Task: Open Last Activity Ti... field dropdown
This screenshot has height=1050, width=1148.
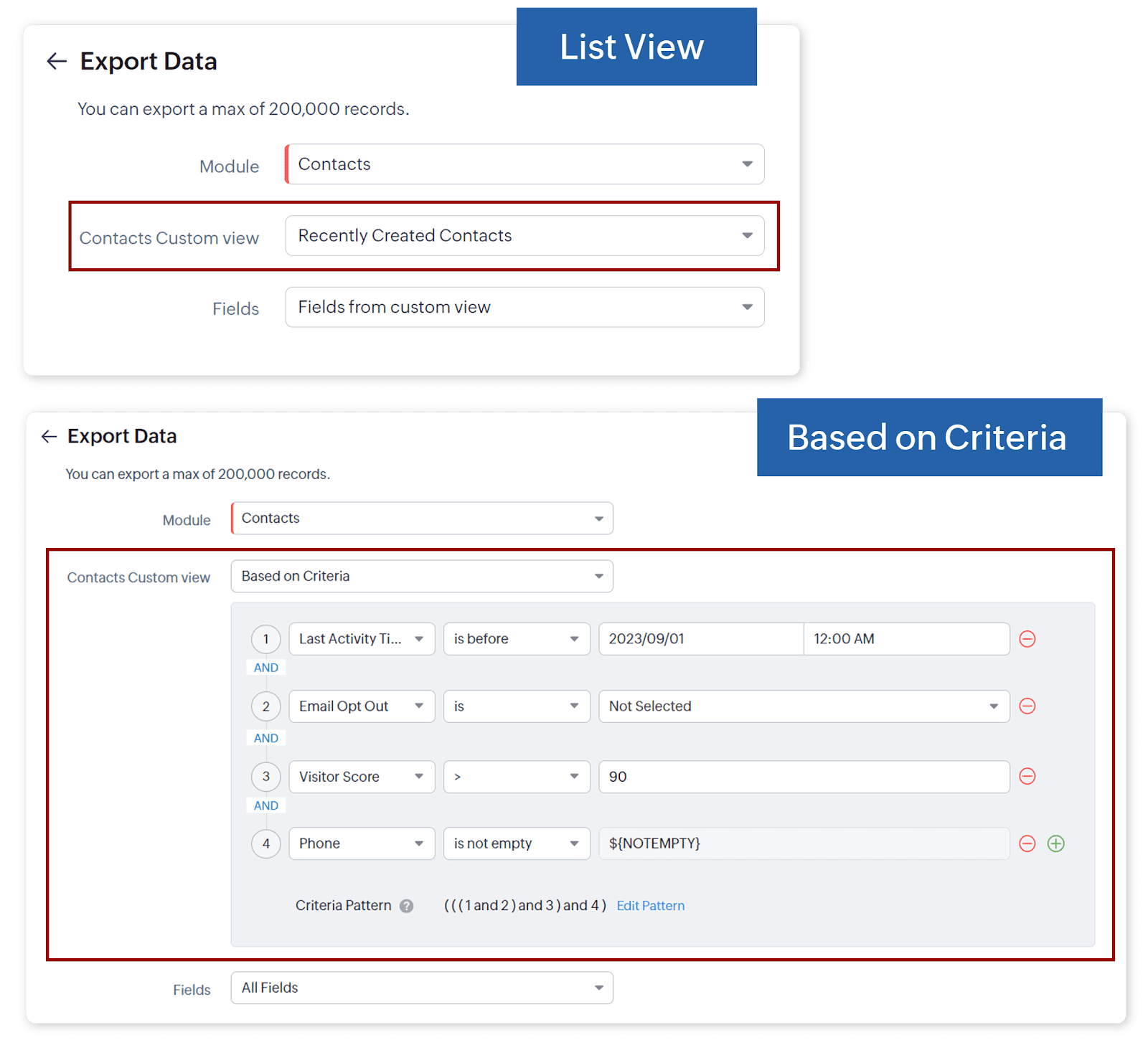Action: 362,639
